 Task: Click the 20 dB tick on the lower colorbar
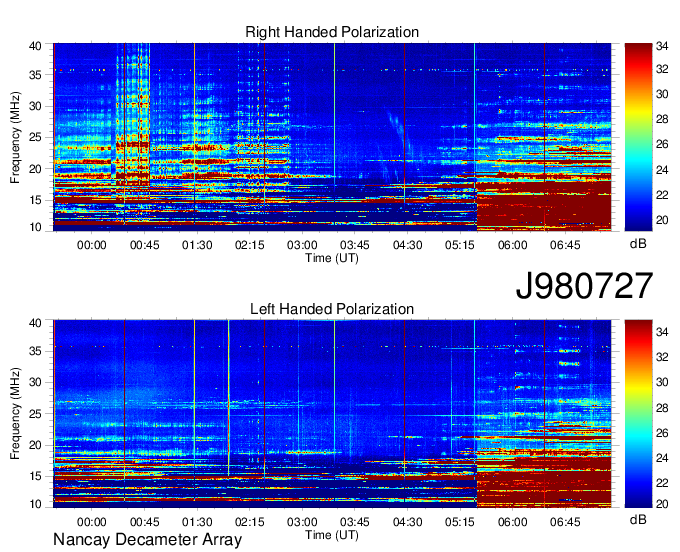coord(662,504)
